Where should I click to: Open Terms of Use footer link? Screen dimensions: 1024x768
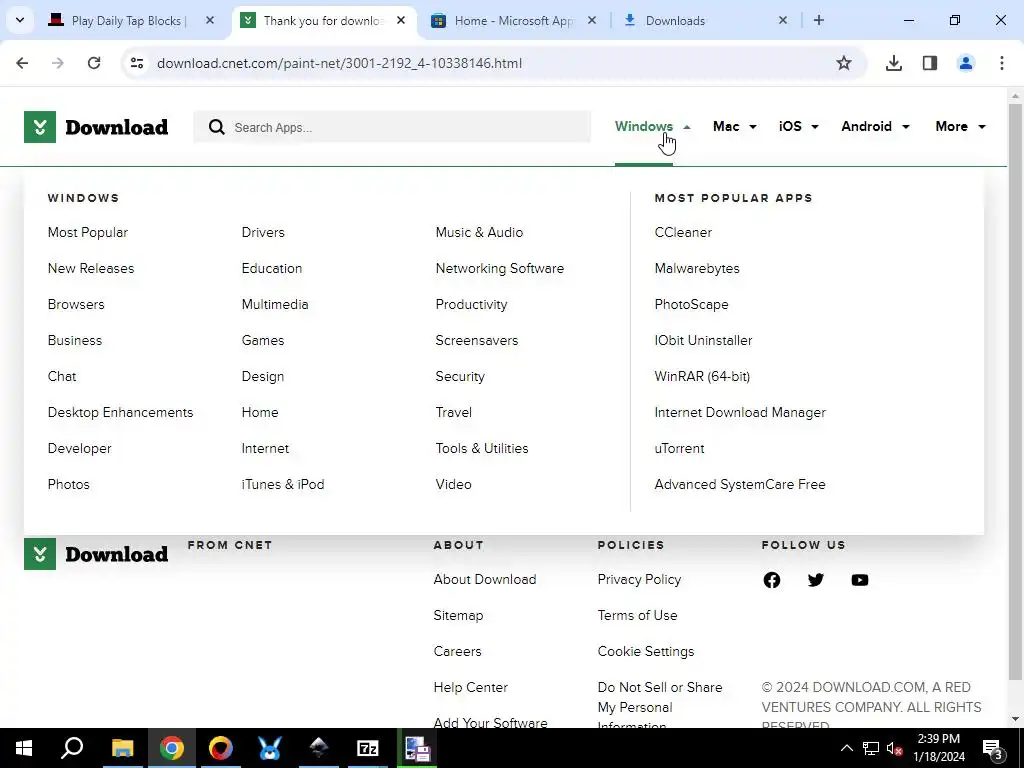pos(637,615)
